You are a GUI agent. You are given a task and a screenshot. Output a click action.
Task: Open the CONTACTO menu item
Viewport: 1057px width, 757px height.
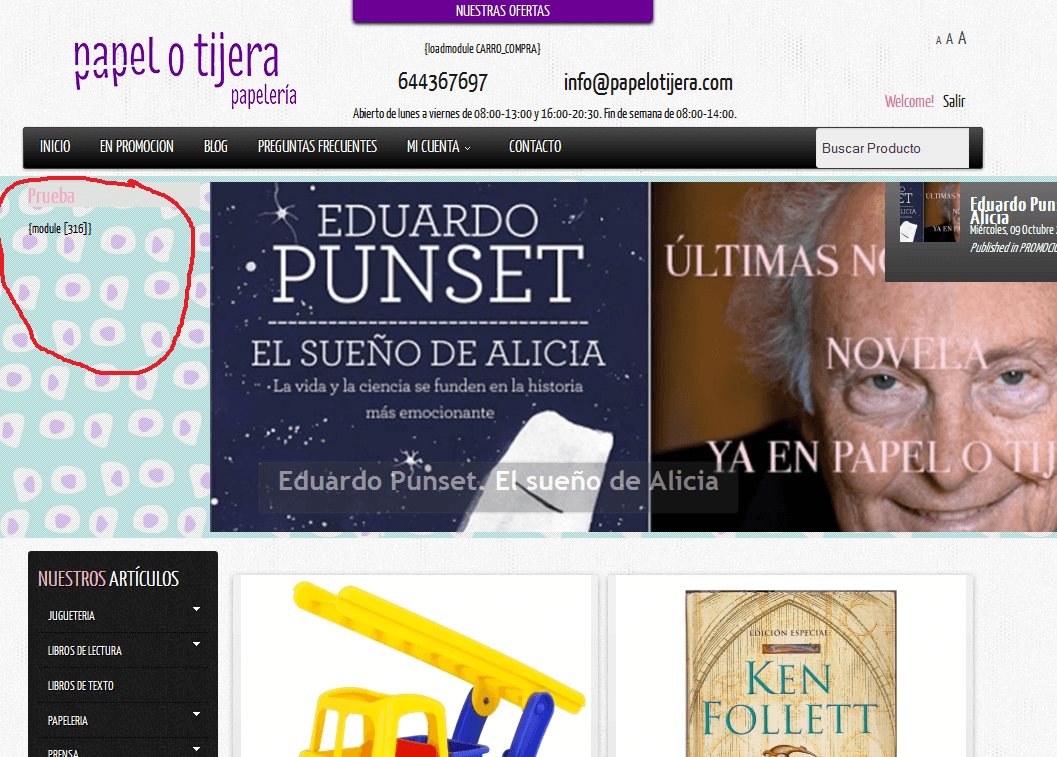535,146
